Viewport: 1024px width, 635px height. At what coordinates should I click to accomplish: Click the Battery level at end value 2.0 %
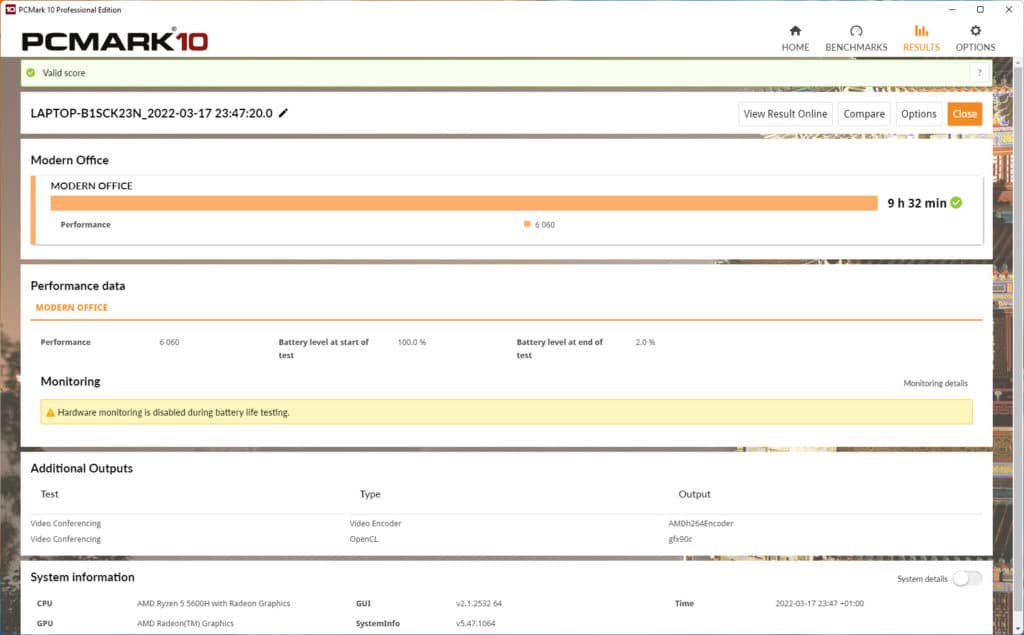pyautogui.click(x=645, y=342)
